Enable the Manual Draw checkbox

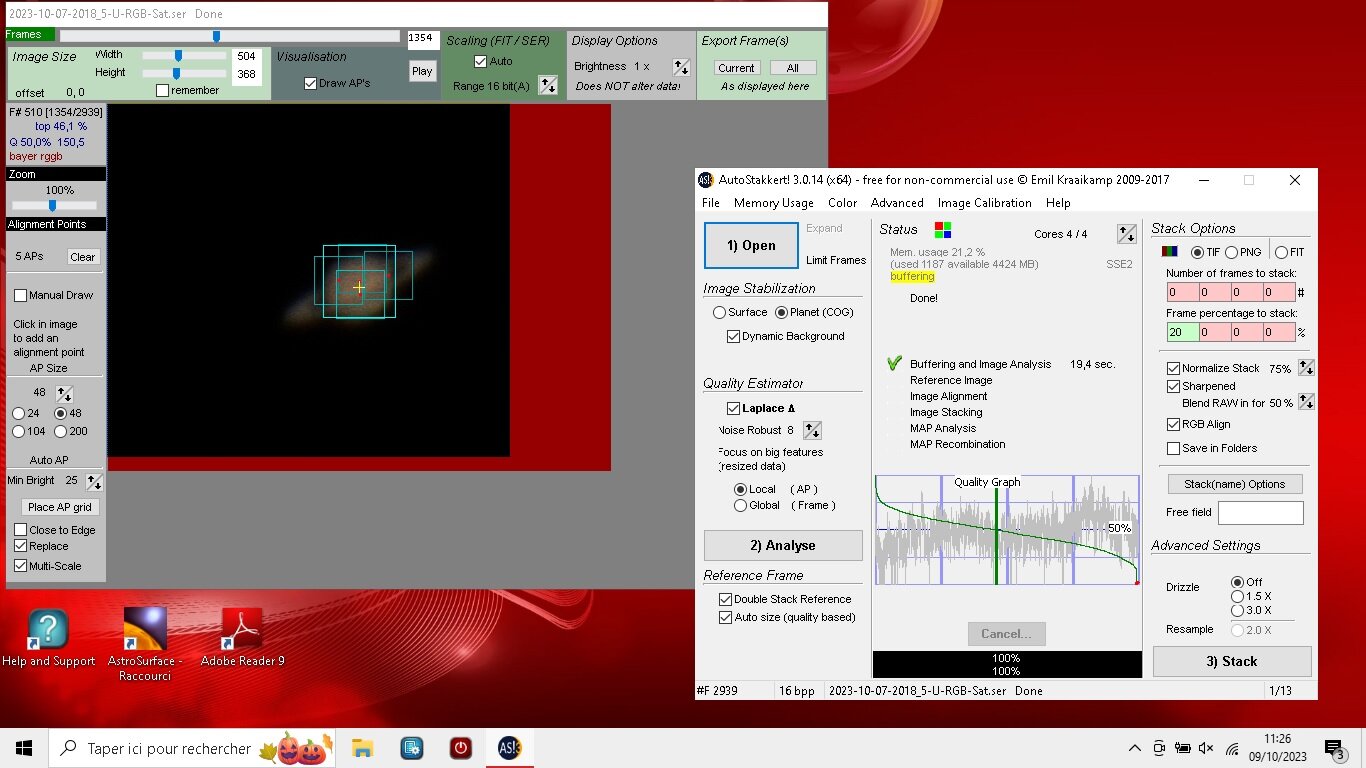pos(21,295)
